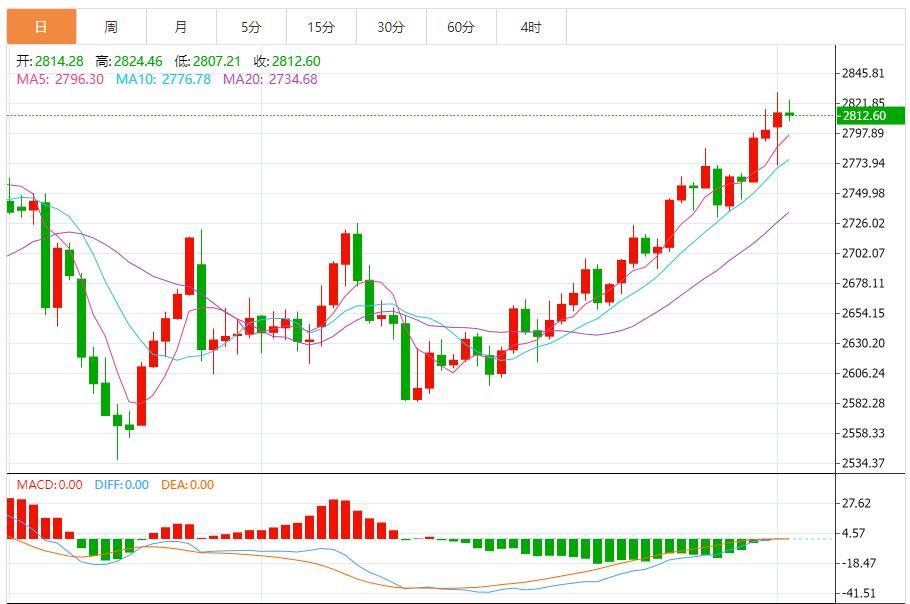Image resolution: width=910 pixels, height=604 pixels.
Task: Click the 高:2824.46 high price text
Action: click(133, 61)
